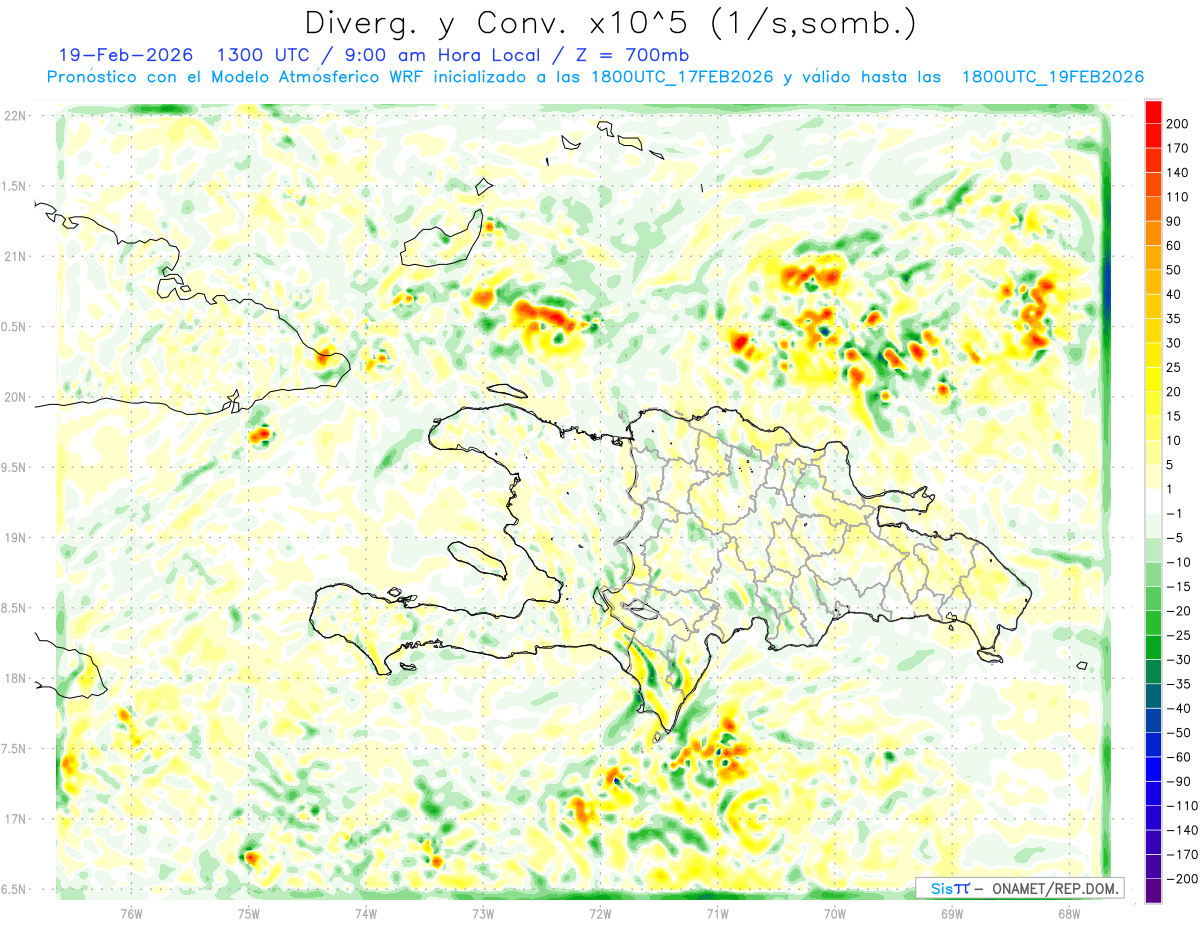Click the '75W' longitude label
This screenshot has width=1200, height=927.
(x=249, y=912)
